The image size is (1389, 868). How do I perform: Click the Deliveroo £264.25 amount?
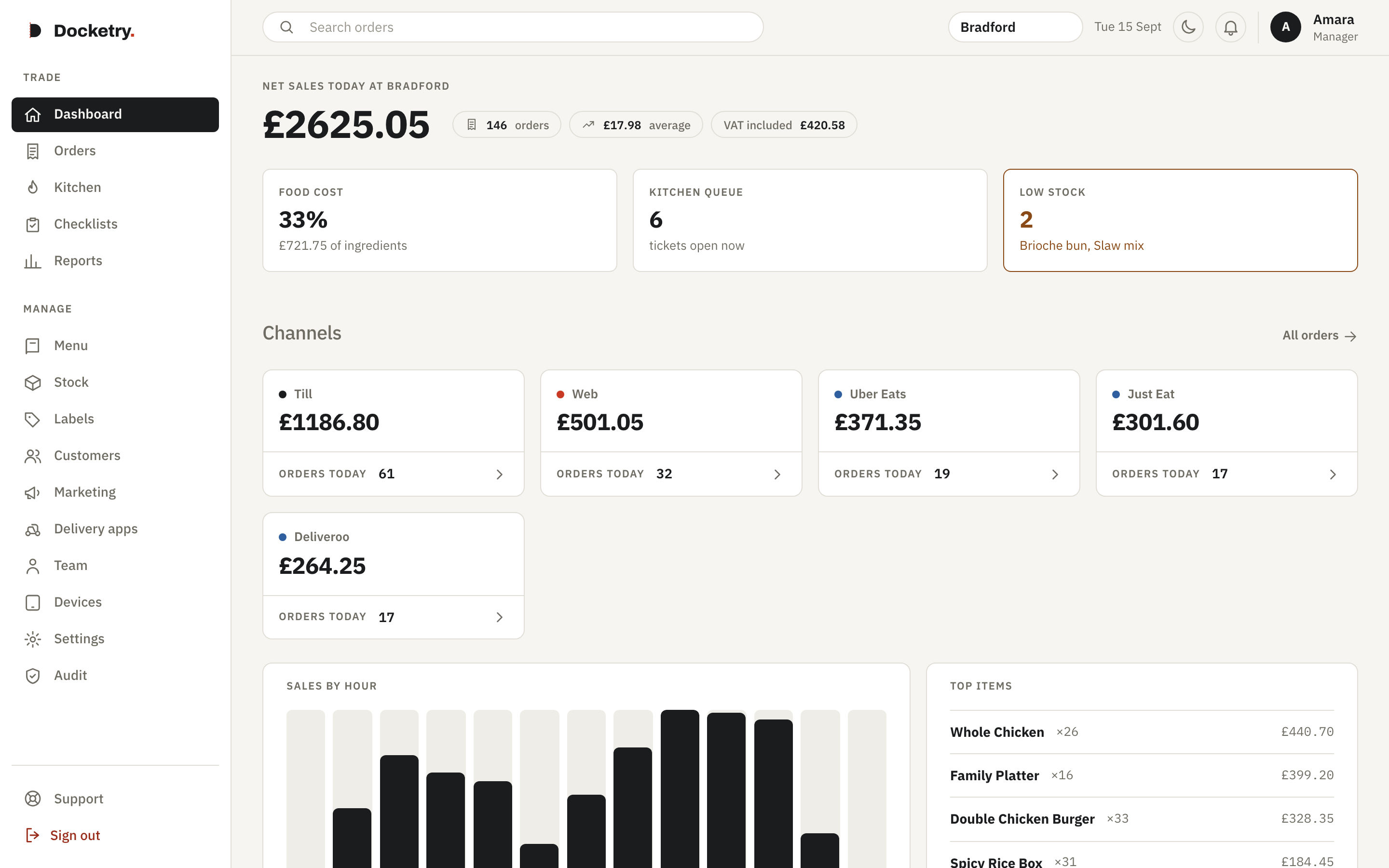pos(322,566)
